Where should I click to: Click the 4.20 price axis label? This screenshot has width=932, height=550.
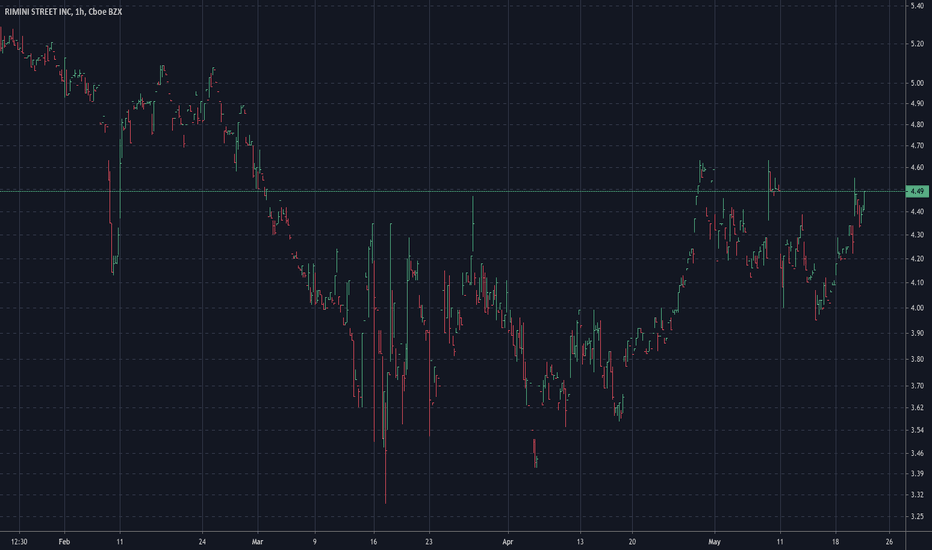917,259
